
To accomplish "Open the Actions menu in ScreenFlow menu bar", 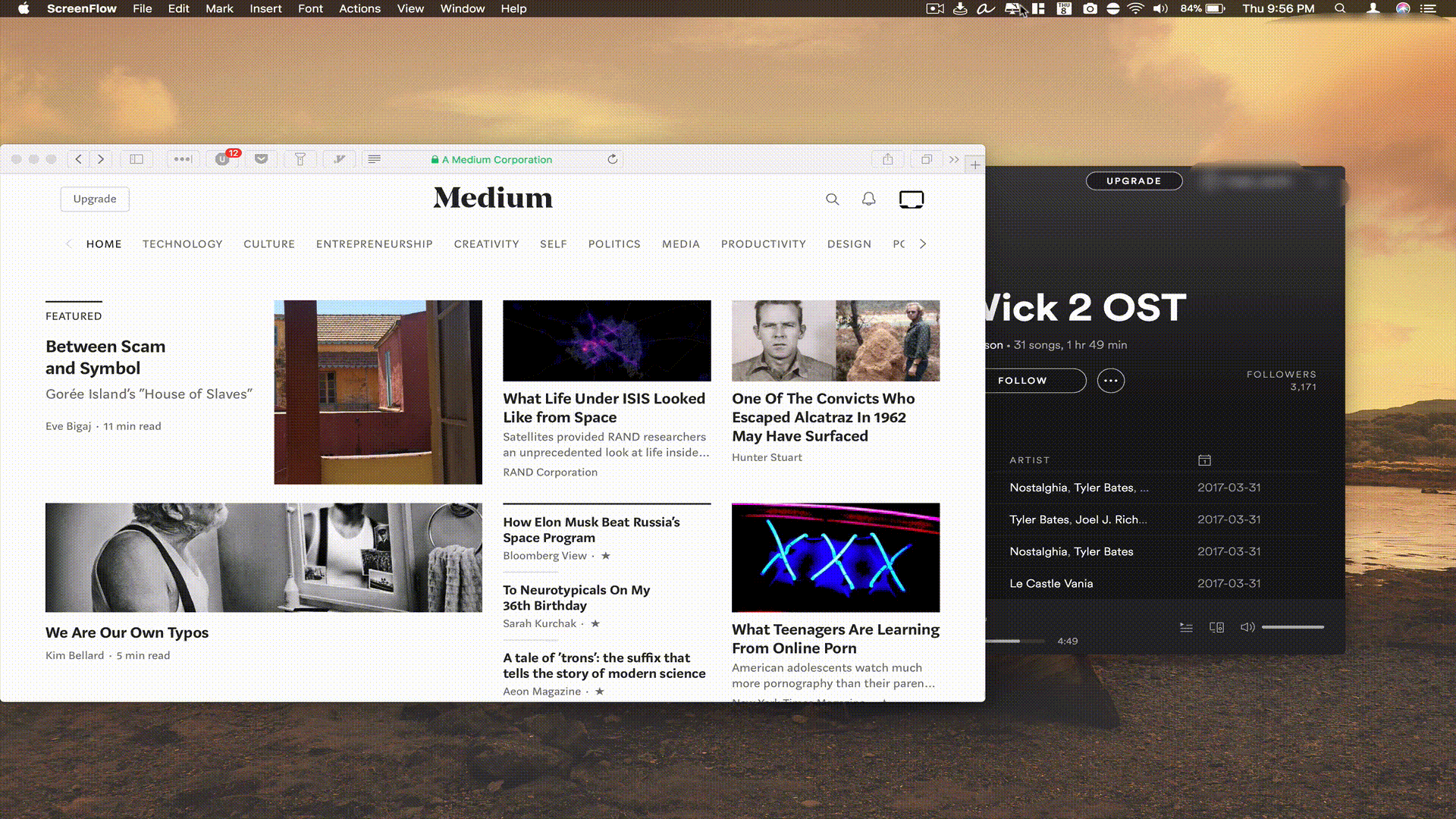I will tap(359, 8).
